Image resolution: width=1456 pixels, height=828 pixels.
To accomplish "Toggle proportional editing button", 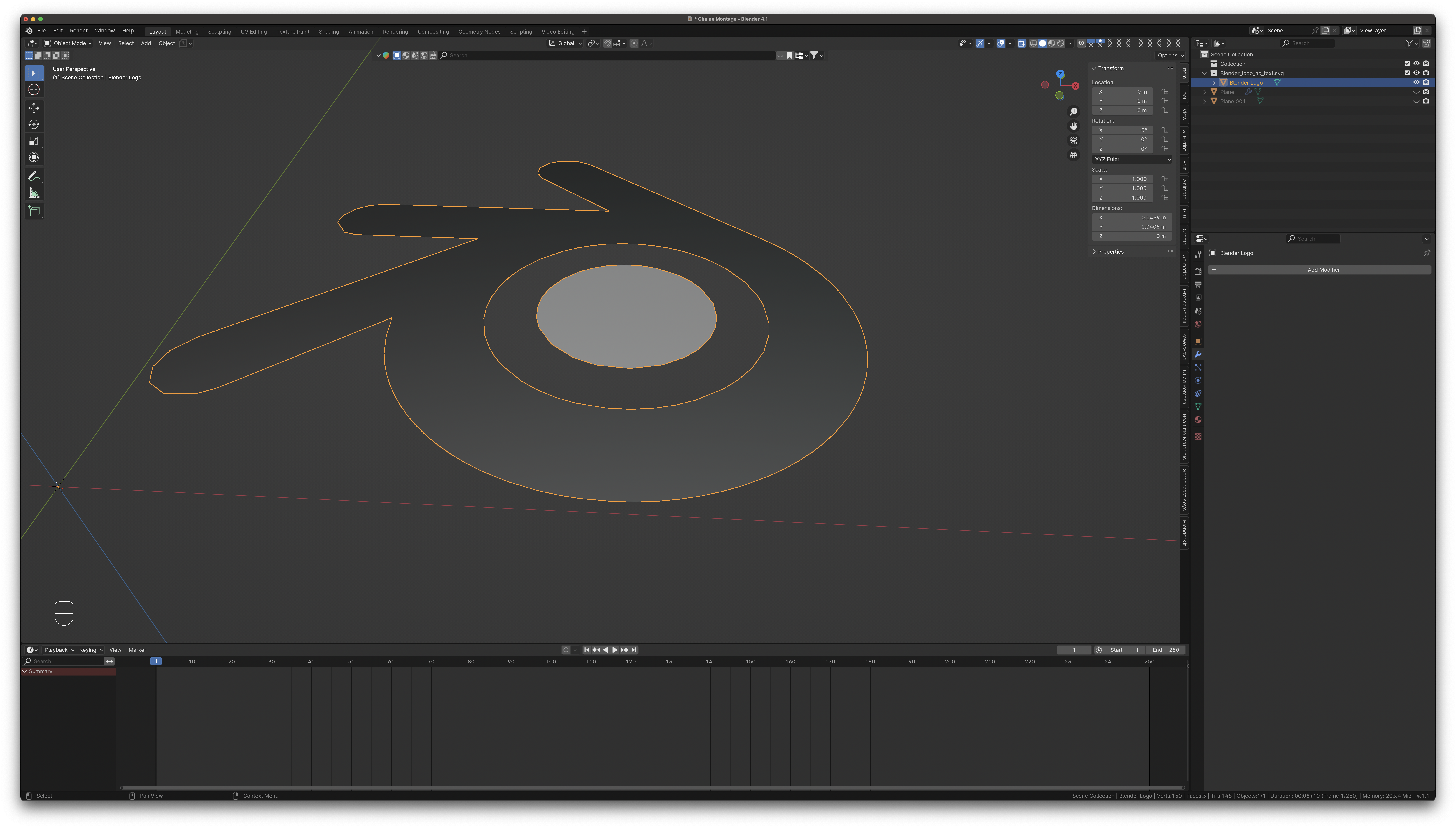I will coord(634,43).
